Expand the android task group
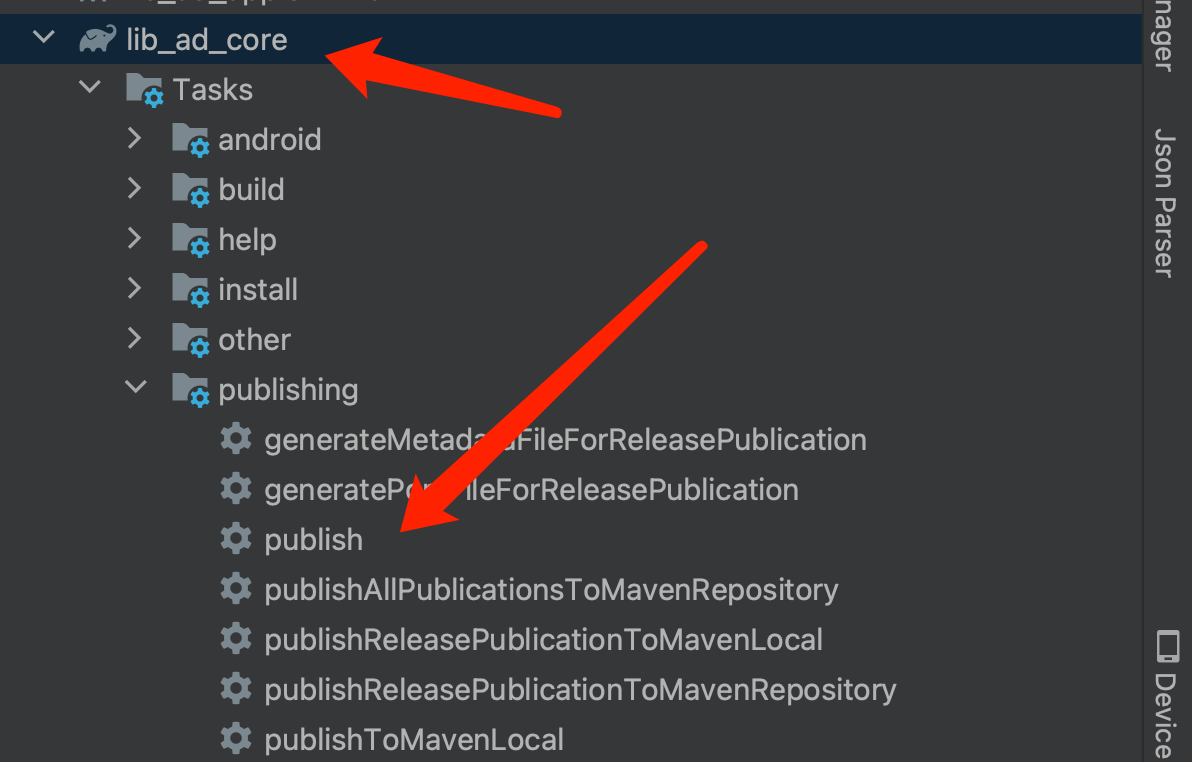Image resolution: width=1192 pixels, height=762 pixels. [135, 138]
